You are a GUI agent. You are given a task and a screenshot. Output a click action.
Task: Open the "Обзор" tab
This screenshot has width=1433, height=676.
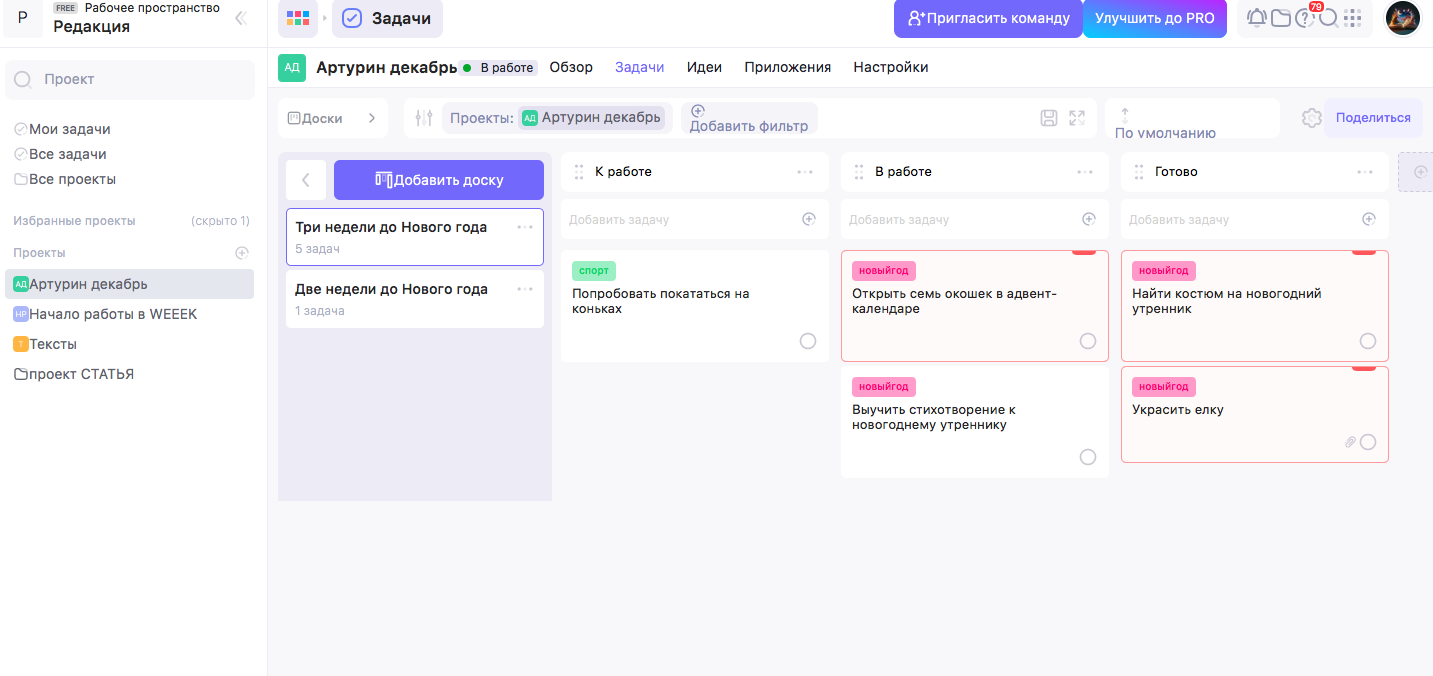(x=571, y=67)
